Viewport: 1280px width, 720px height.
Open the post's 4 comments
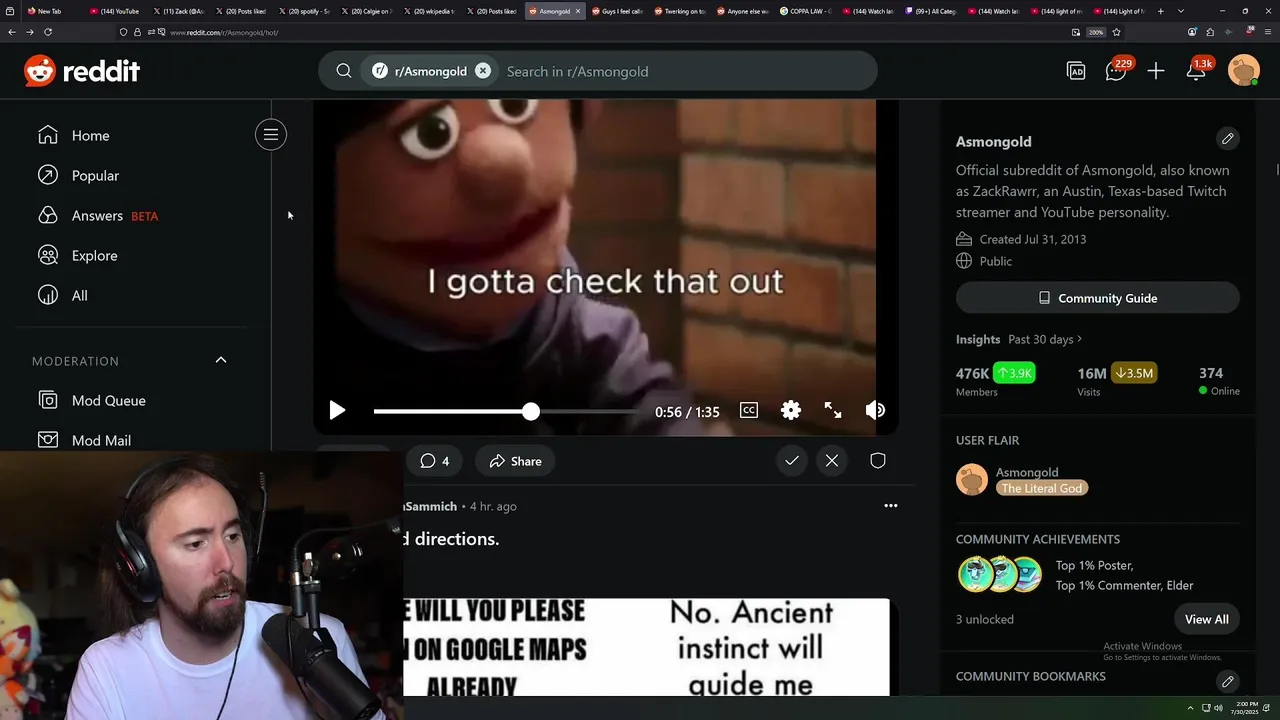(434, 461)
